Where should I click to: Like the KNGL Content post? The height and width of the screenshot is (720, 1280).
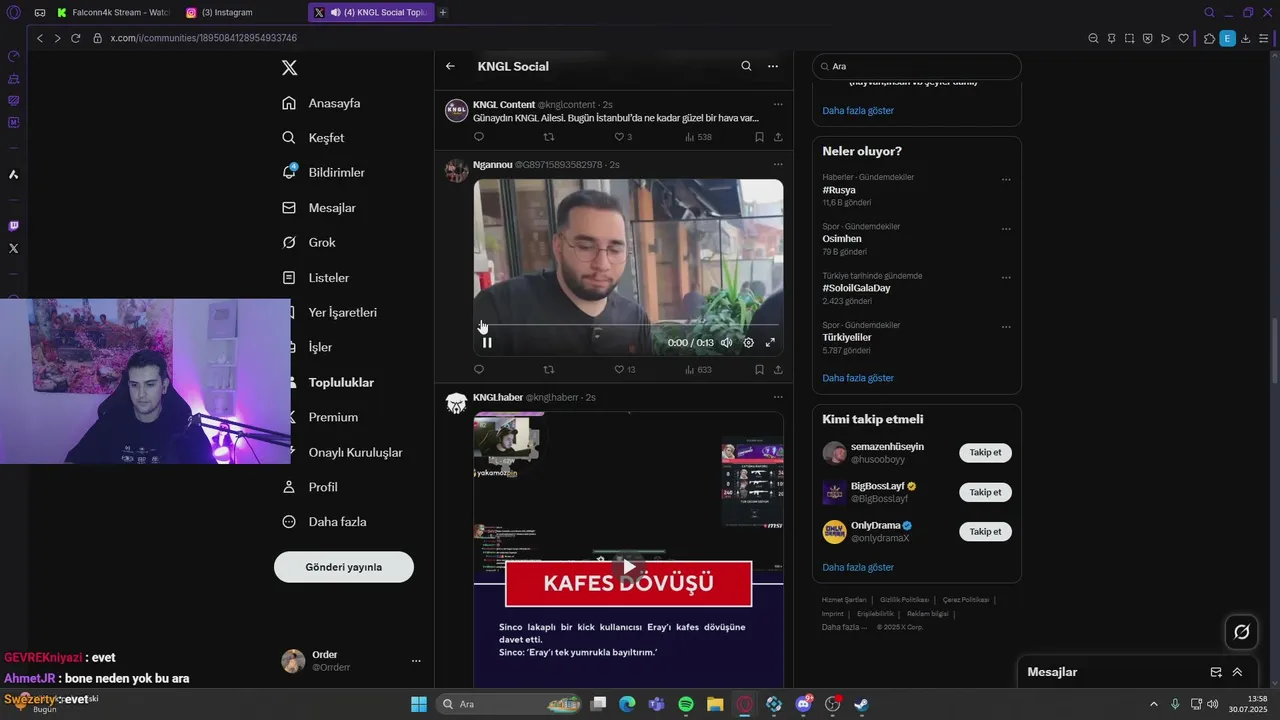pyautogui.click(x=623, y=137)
